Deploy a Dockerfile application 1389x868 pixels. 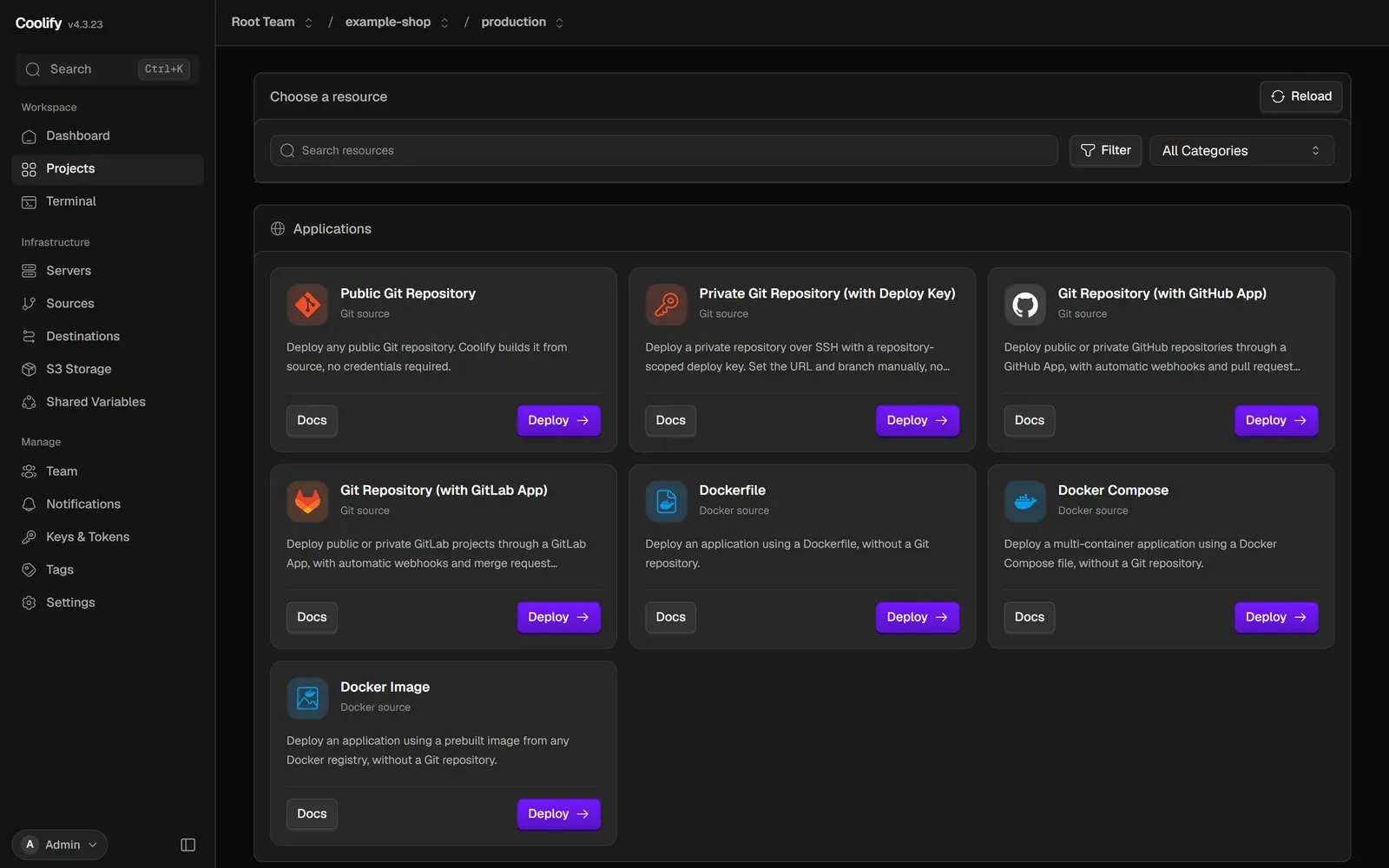click(x=918, y=617)
